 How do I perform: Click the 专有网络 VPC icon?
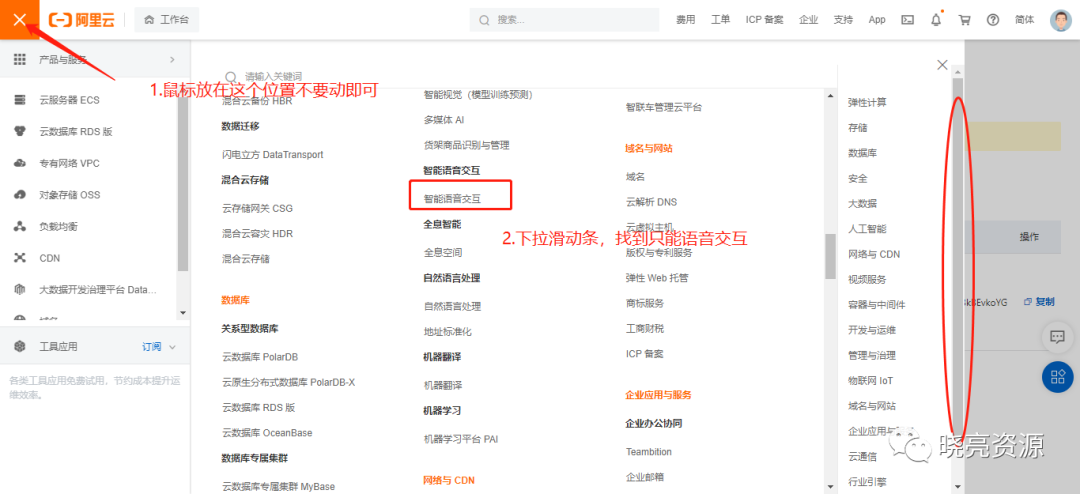pos(20,163)
